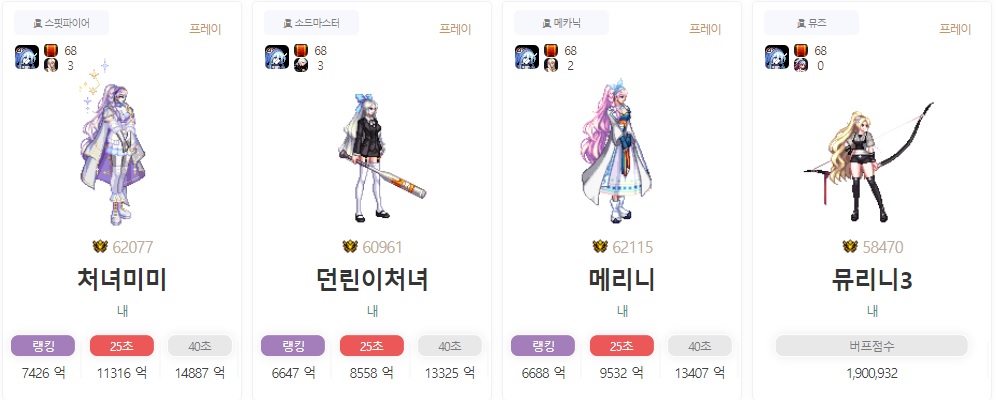
Task: Select 랭킹 tab on 처녀미미 card
Action: (43, 346)
